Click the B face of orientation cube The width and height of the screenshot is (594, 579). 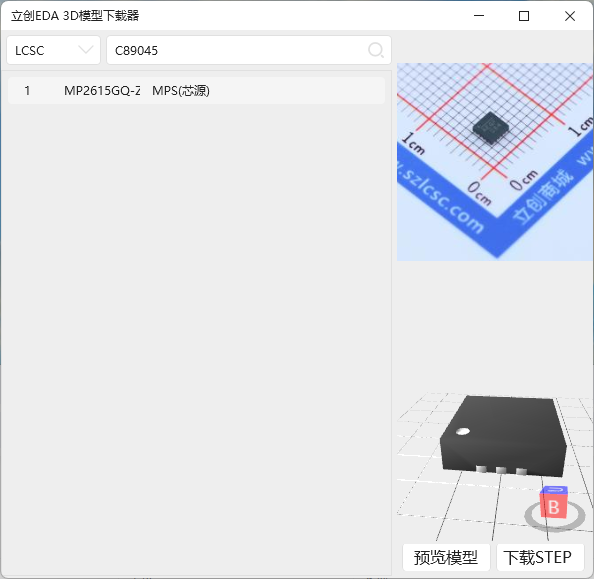553,507
